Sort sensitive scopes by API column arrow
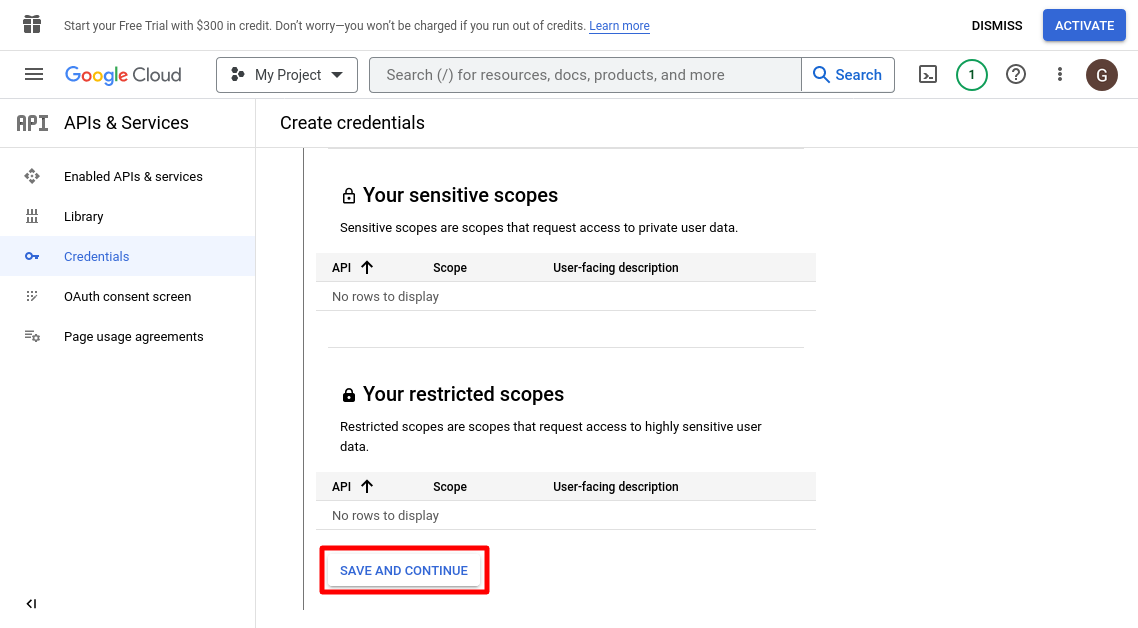Viewport: 1138px width, 628px height. (x=367, y=268)
